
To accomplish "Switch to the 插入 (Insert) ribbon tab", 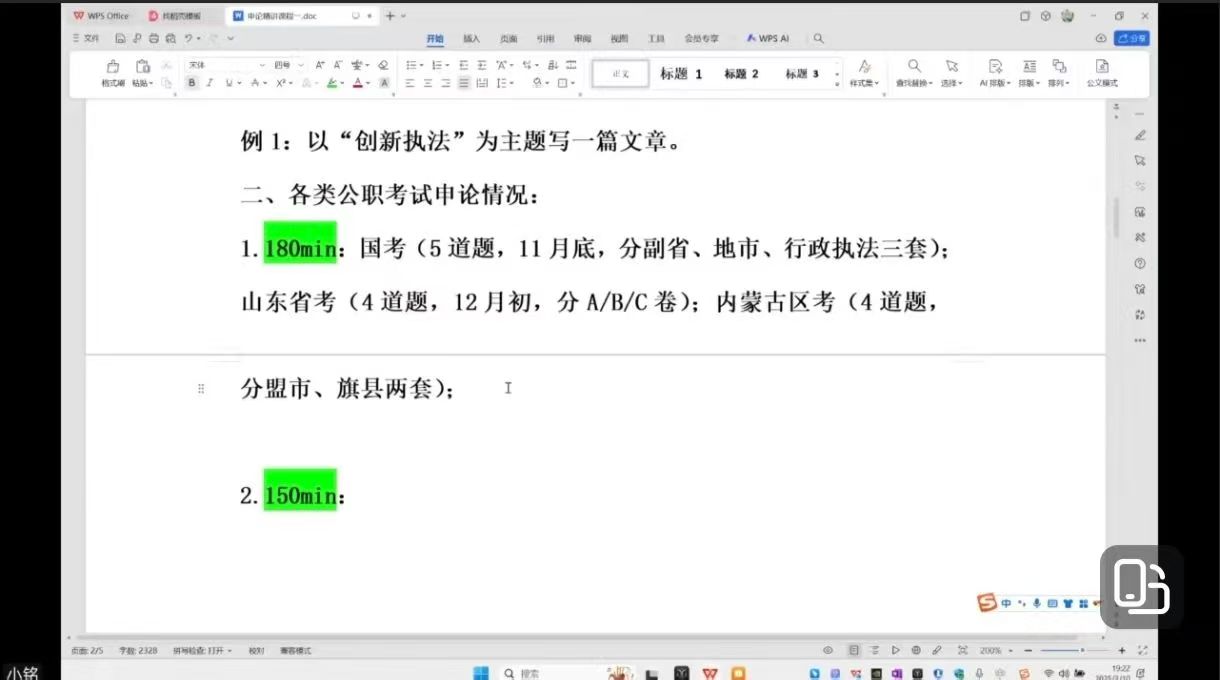I will tap(471, 38).
